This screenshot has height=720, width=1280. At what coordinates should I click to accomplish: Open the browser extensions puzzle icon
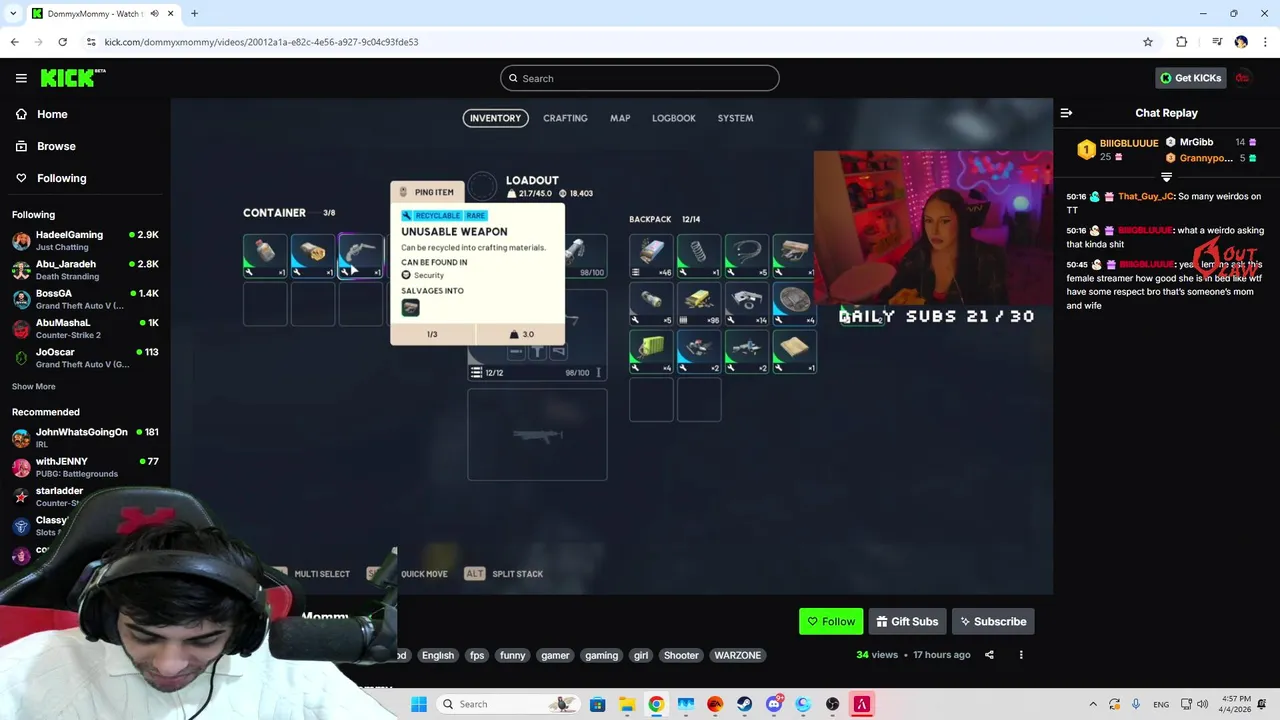coord(1181,42)
